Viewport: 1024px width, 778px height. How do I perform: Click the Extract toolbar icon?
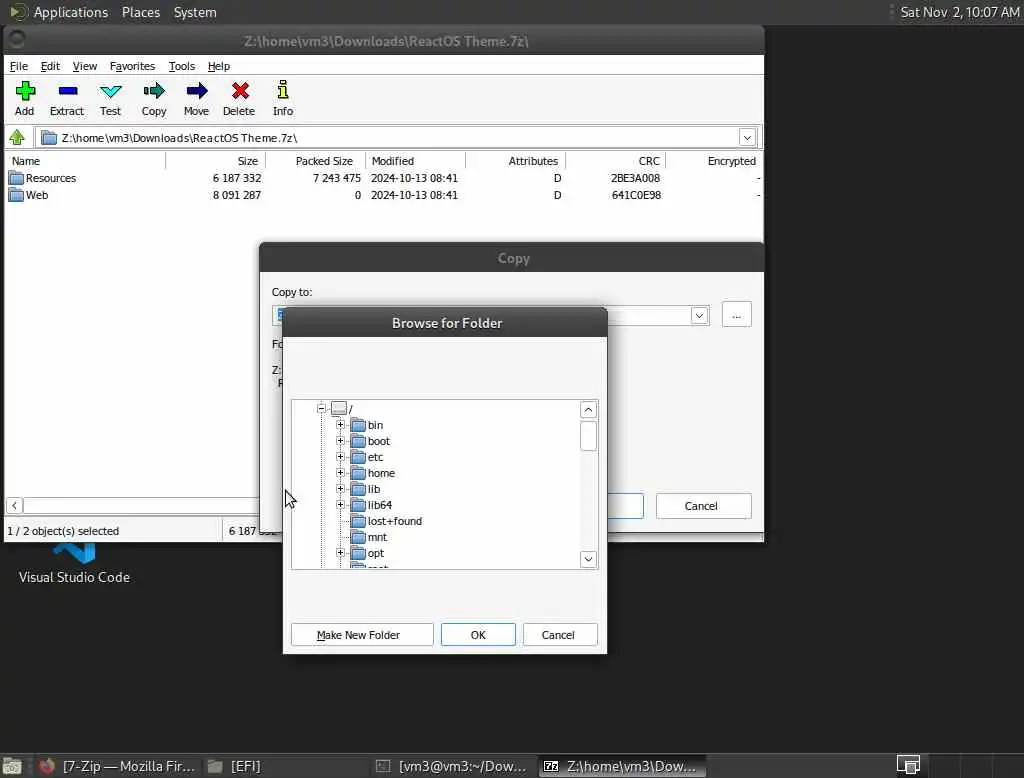point(67,91)
